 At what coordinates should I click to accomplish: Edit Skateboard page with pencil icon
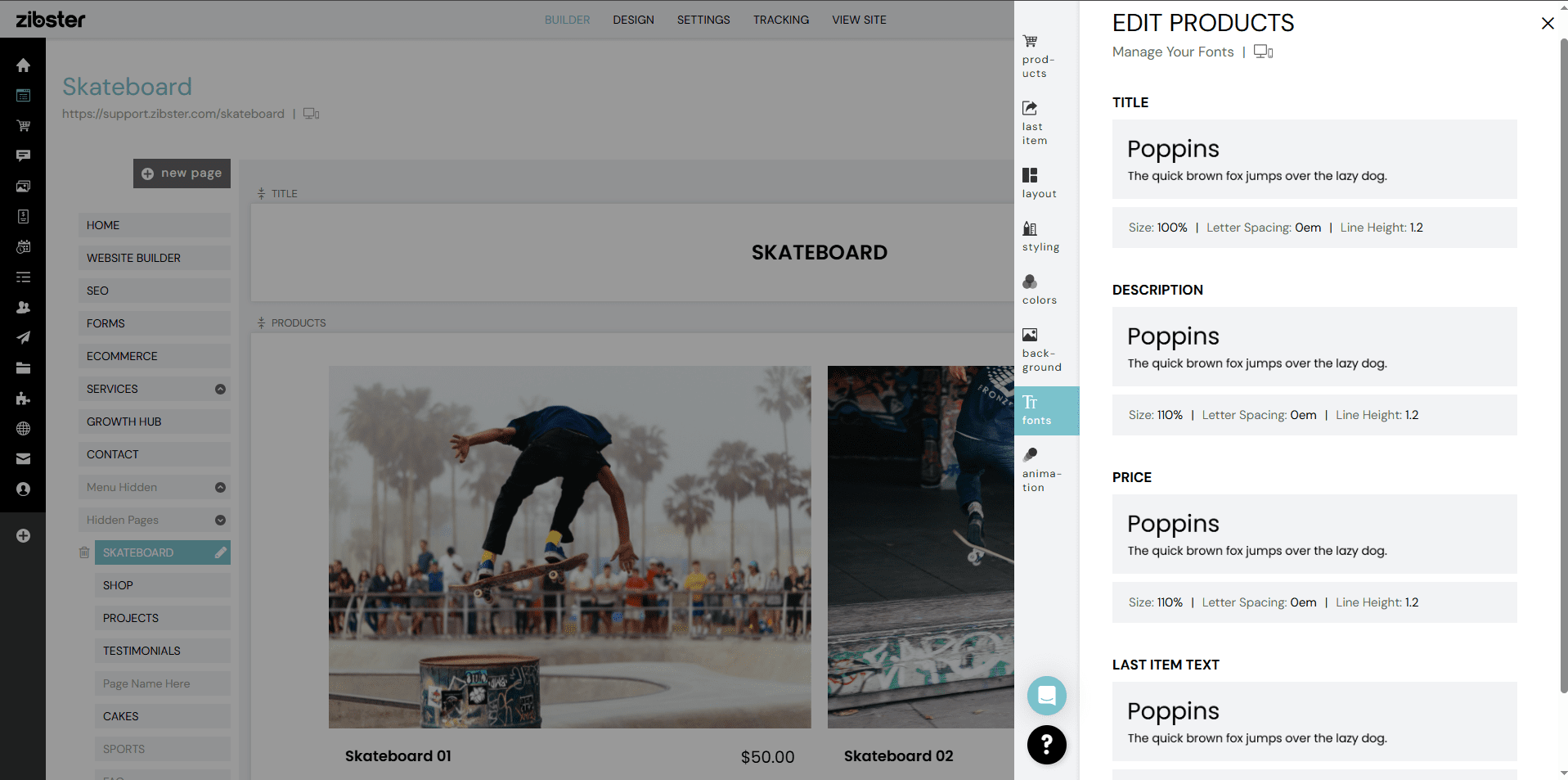(220, 552)
